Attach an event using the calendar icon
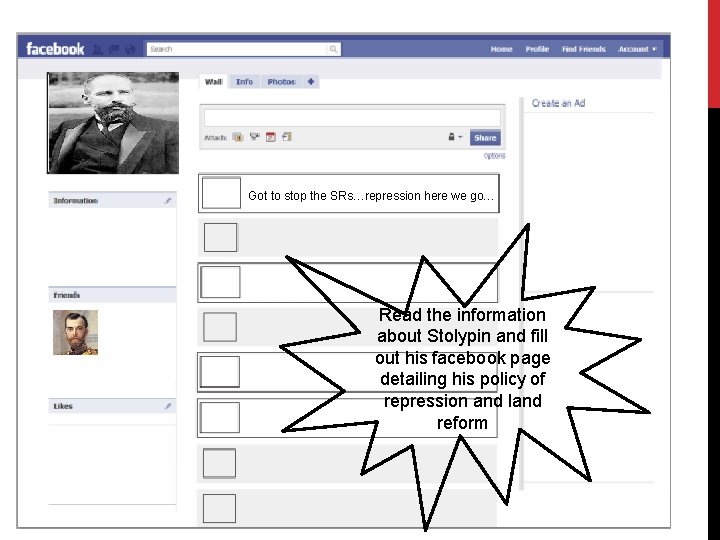The height and width of the screenshot is (540, 720). coord(271,137)
